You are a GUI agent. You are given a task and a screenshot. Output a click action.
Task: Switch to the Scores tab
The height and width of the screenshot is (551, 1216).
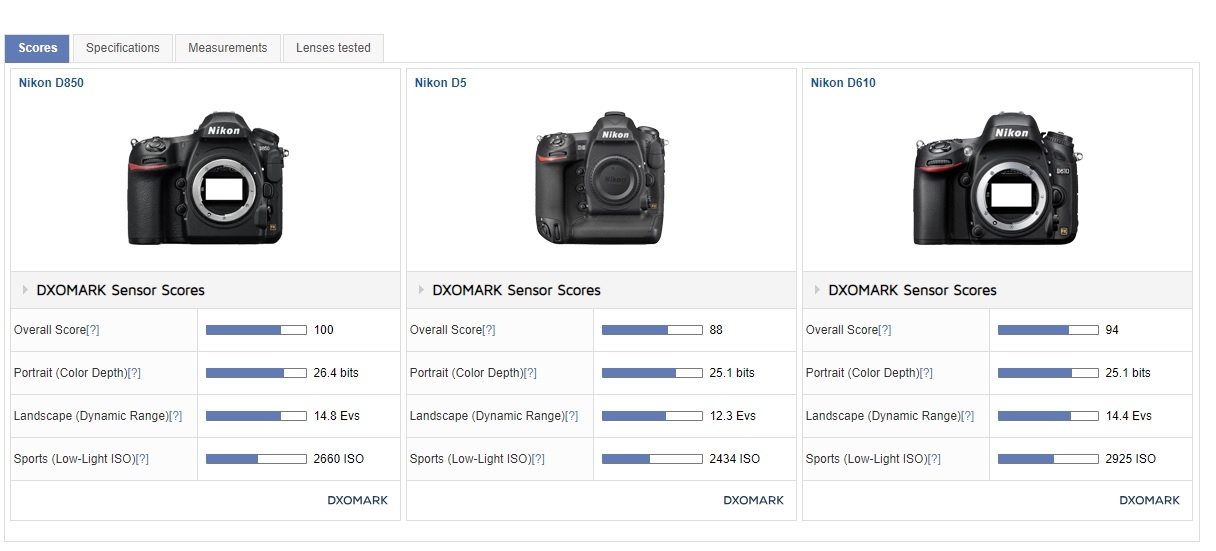[x=37, y=48]
